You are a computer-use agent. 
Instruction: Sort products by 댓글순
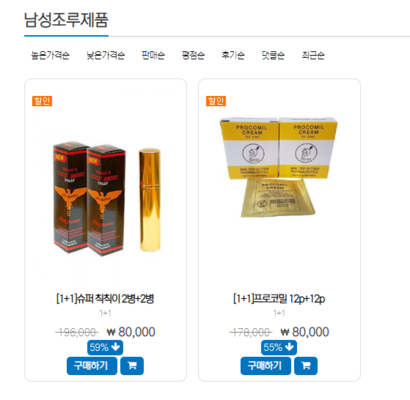[x=273, y=55]
